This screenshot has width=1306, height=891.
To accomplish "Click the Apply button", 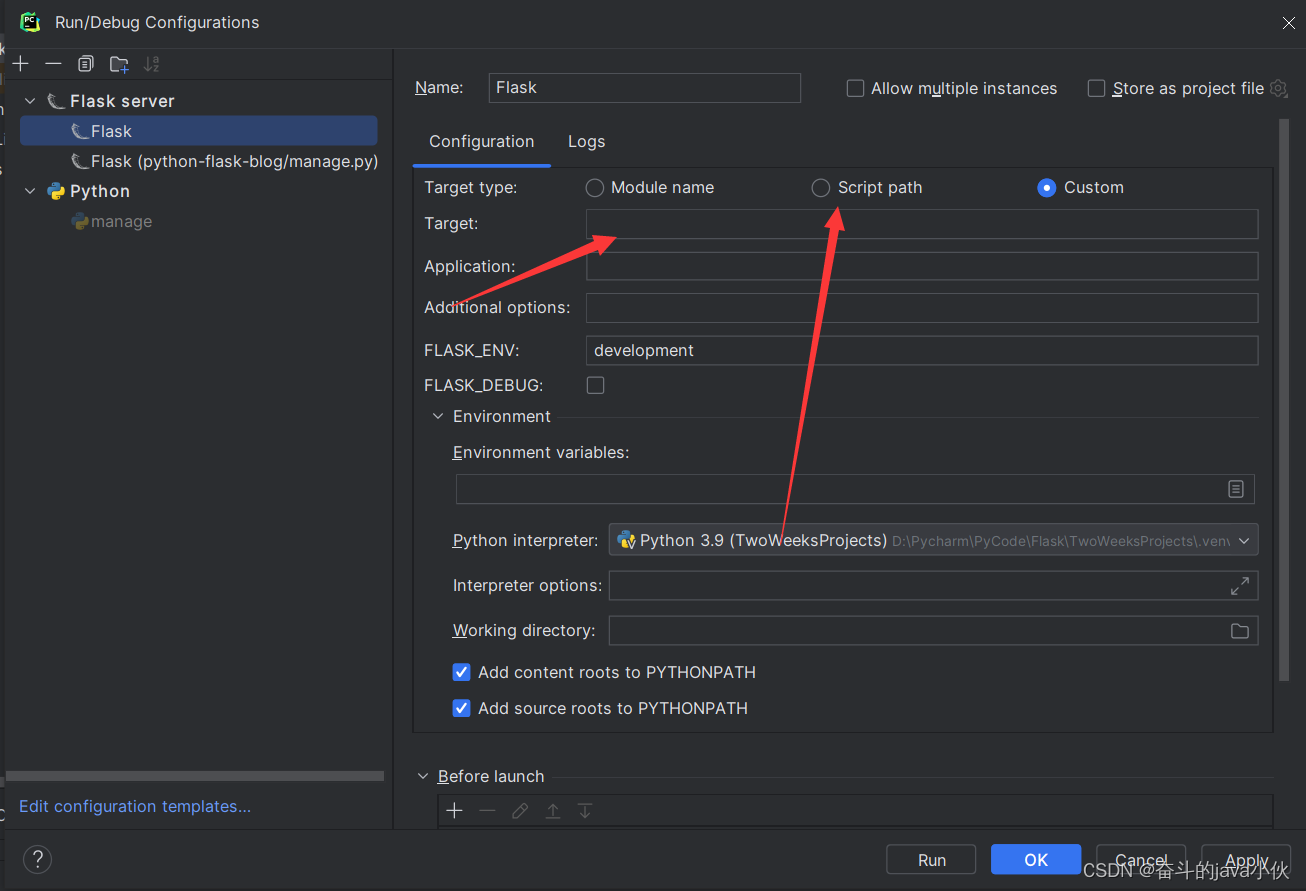I will (1246, 860).
